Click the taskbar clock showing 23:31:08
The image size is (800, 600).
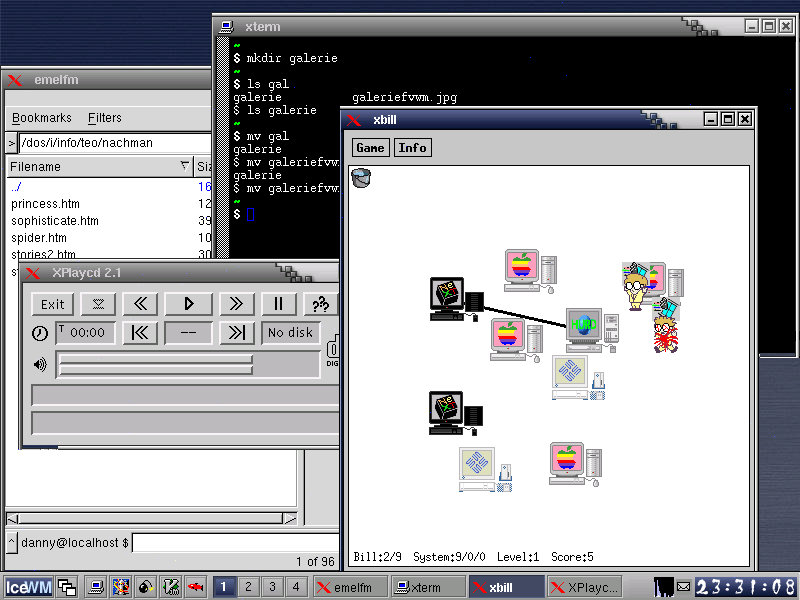tap(745, 587)
